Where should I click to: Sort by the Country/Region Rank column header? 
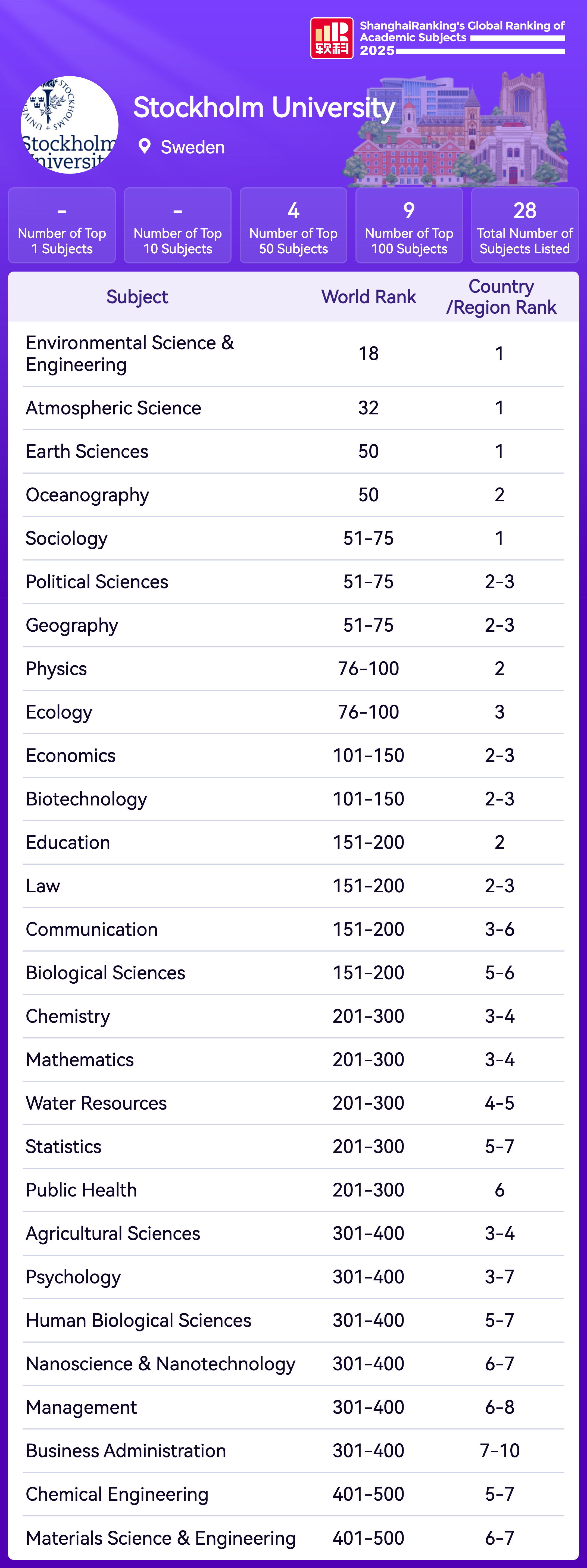(501, 297)
